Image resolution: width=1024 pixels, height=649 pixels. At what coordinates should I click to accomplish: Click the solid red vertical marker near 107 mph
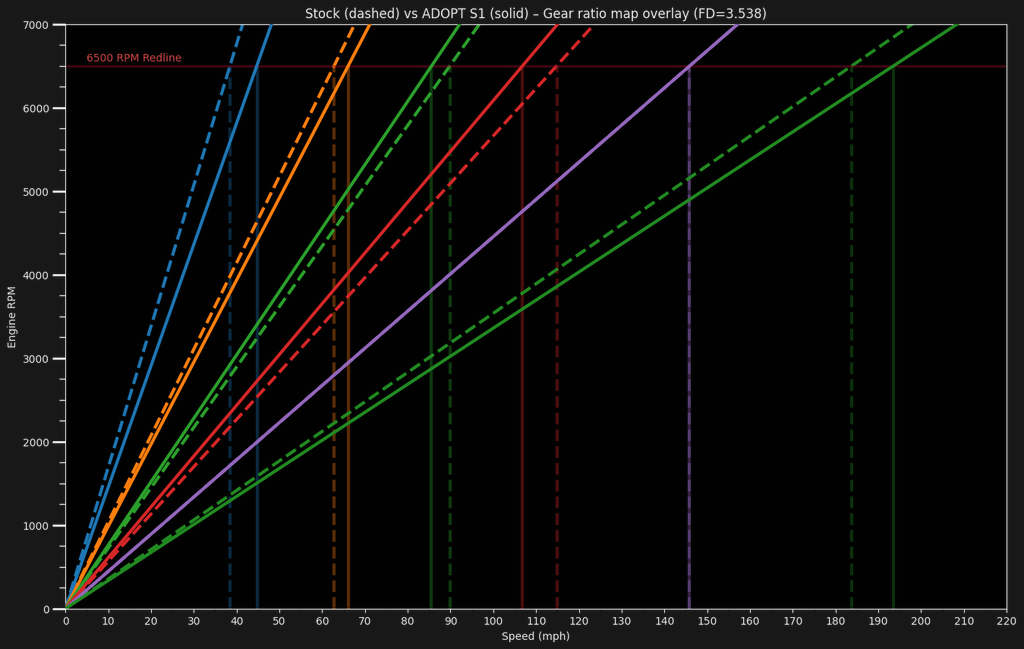[x=522, y=400]
